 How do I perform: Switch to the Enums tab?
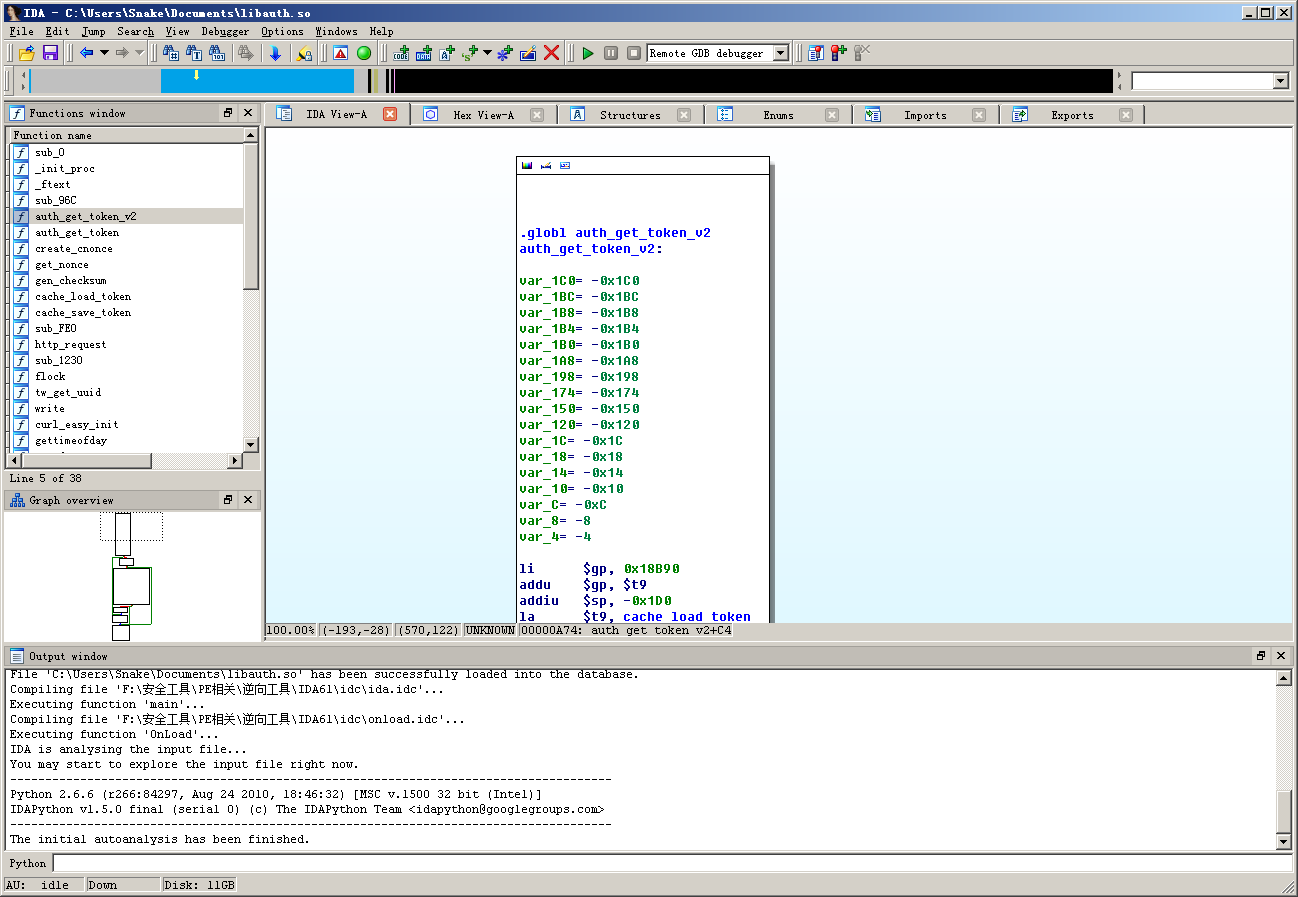(x=778, y=115)
